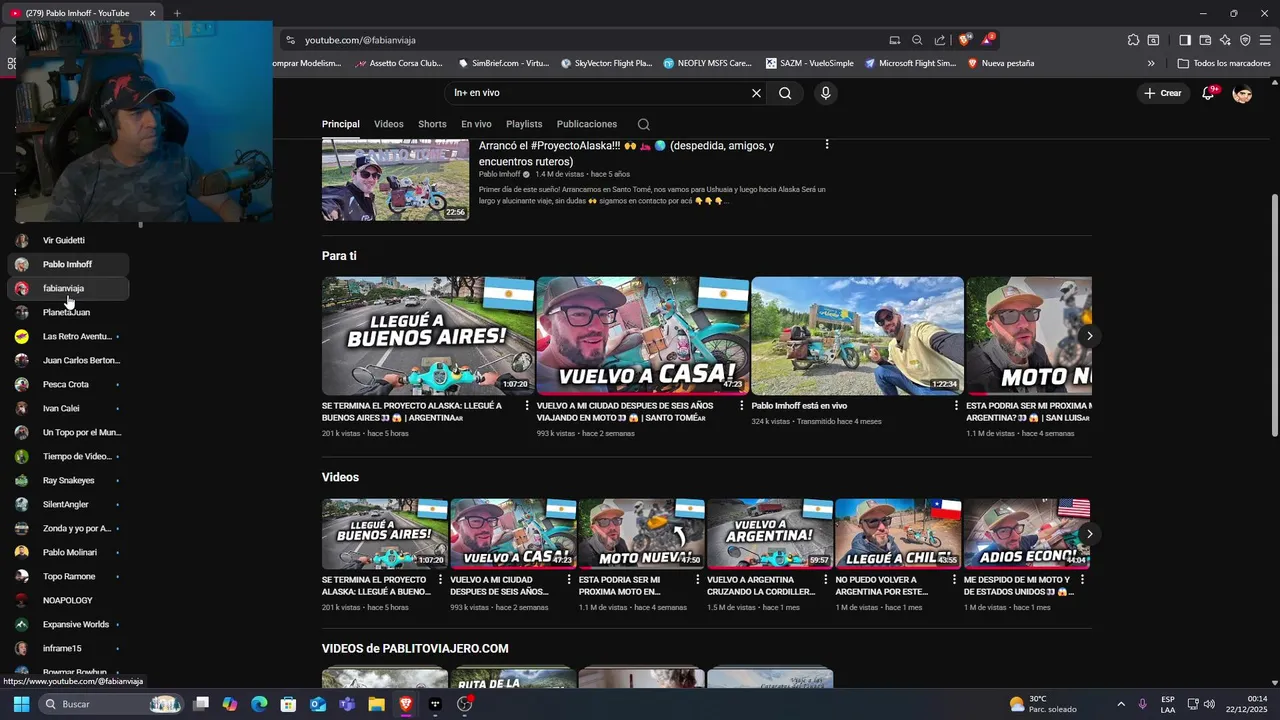Open the VUELVO A CASA Para ti thumbnail
The width and height of the screenshot is (1280, 720).
643,336
